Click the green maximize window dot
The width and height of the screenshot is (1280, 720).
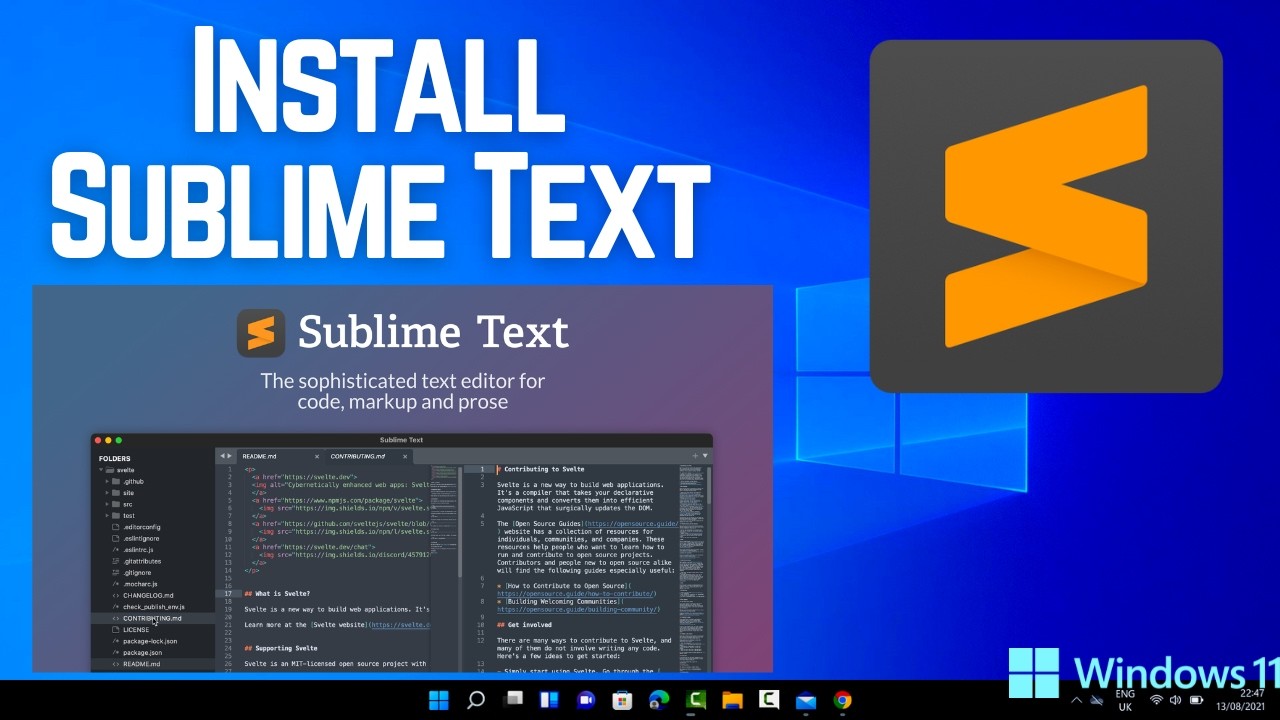pos(119,440)
